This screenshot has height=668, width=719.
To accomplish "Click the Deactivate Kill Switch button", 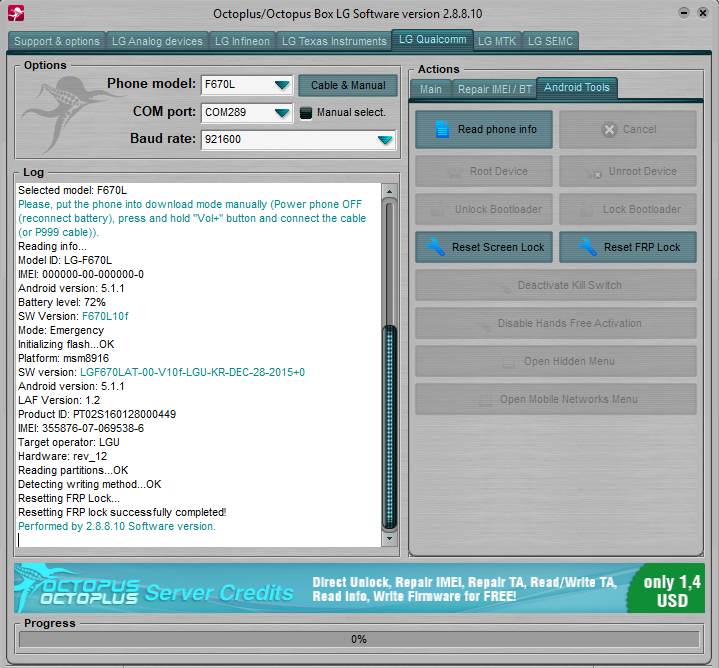I will [x=556, y=285].
